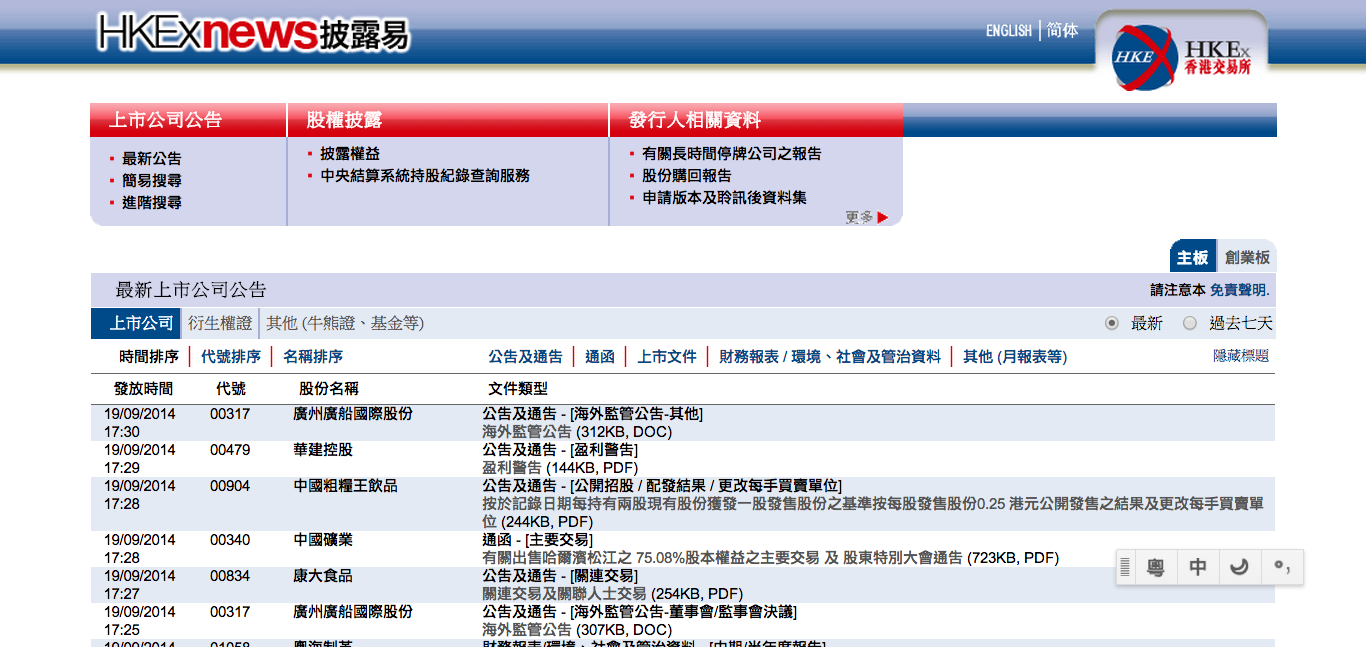Viewport: 1366px width, 647px height.
Task: Click stock name 中國礦業
Action: [x=323, y=540]
